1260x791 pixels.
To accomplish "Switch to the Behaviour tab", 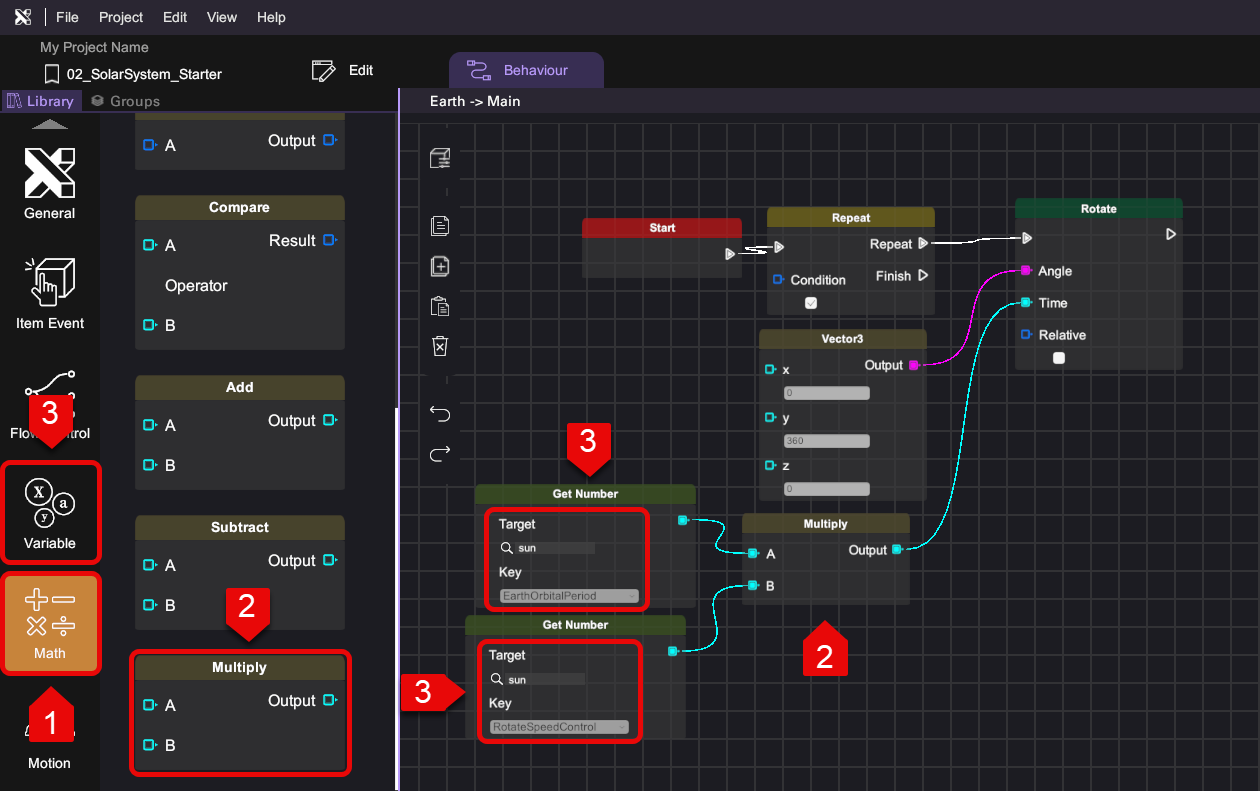I will [x=526, y=70].
